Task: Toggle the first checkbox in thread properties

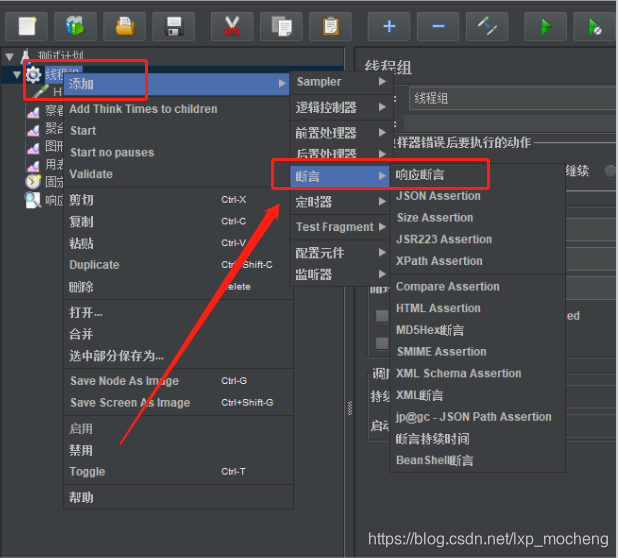Action: pyautogui.click(x=382, y=316)
